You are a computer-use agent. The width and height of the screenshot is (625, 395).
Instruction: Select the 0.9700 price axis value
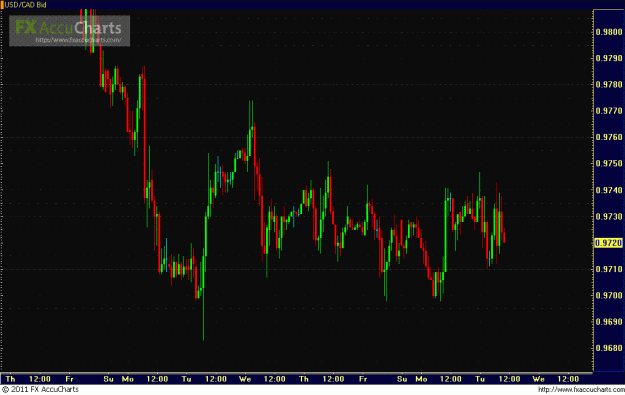(x=609, y=296)
